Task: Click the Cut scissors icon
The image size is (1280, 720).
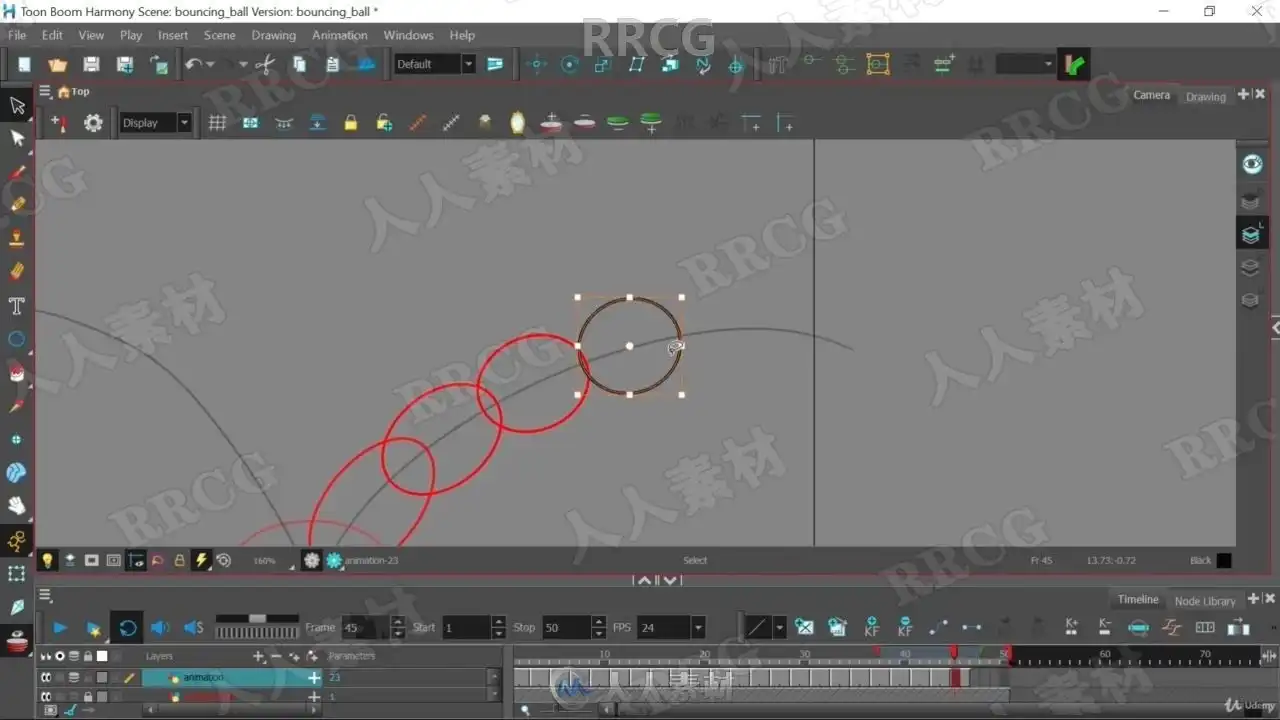Action: coord(265,64)
